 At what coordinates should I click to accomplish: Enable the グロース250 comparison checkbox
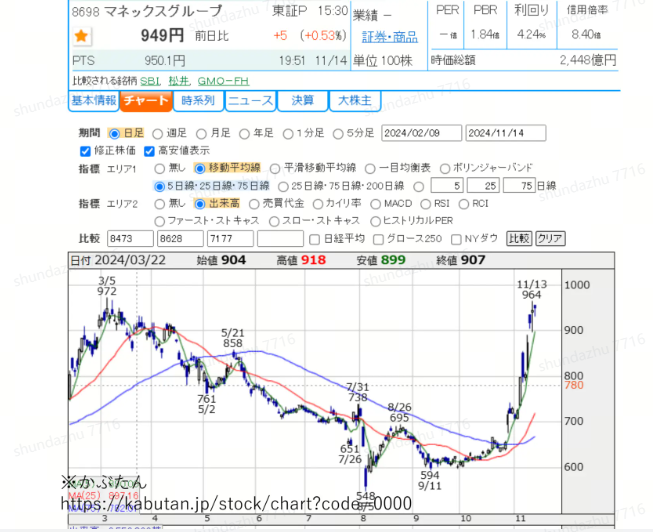point(378,240)
